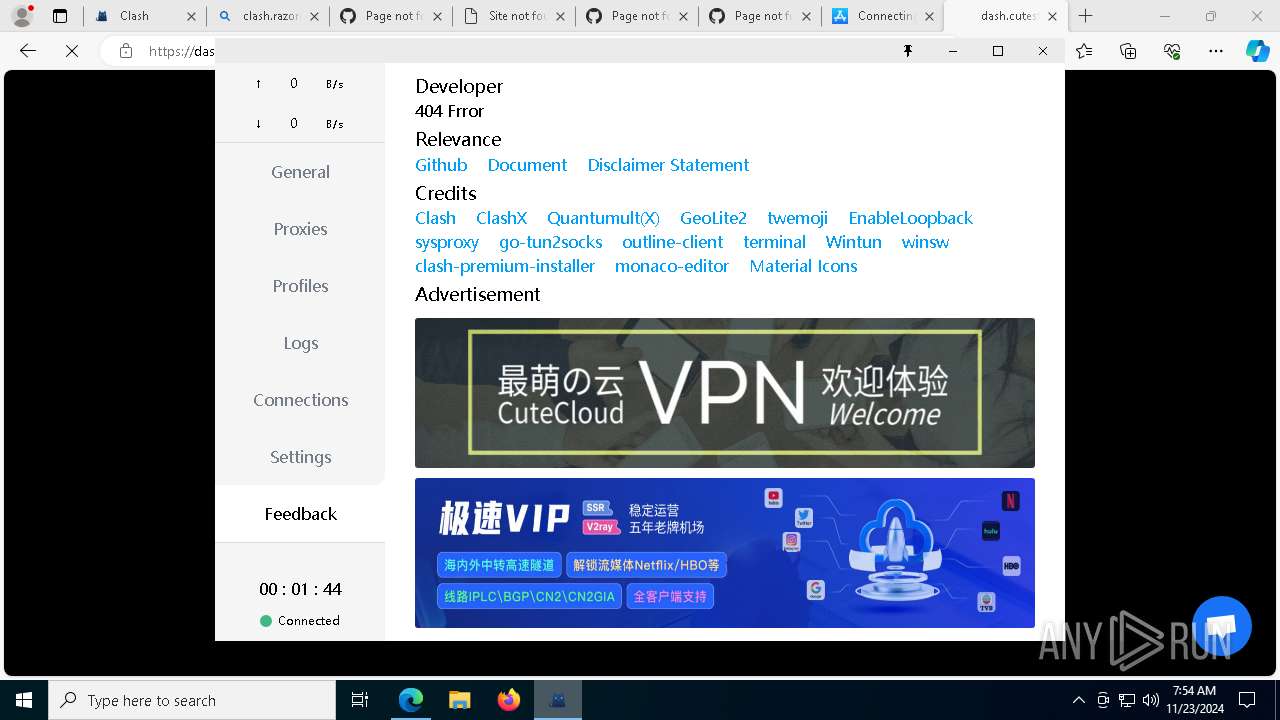Open the Logs section
Screen dimensions: 1280x720
click(x=300, y=343)
